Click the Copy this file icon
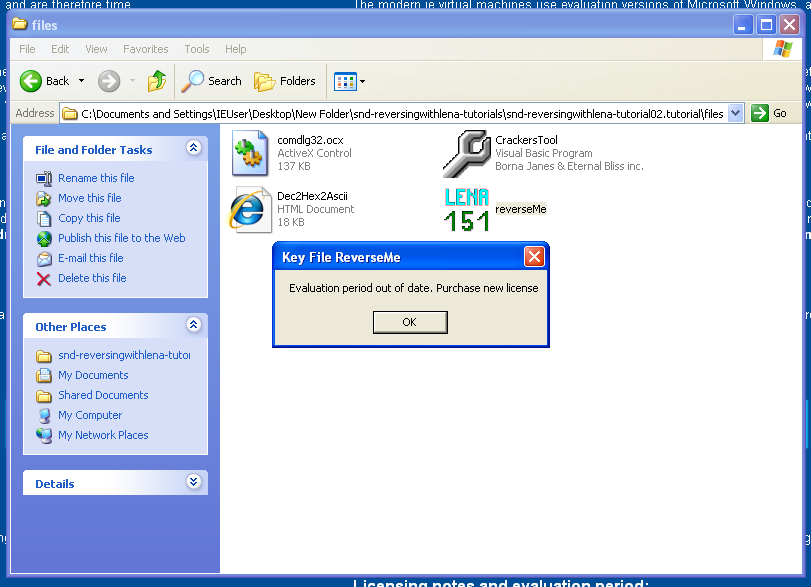This screenshot has width=811, height=587. (x=44, y=219)
